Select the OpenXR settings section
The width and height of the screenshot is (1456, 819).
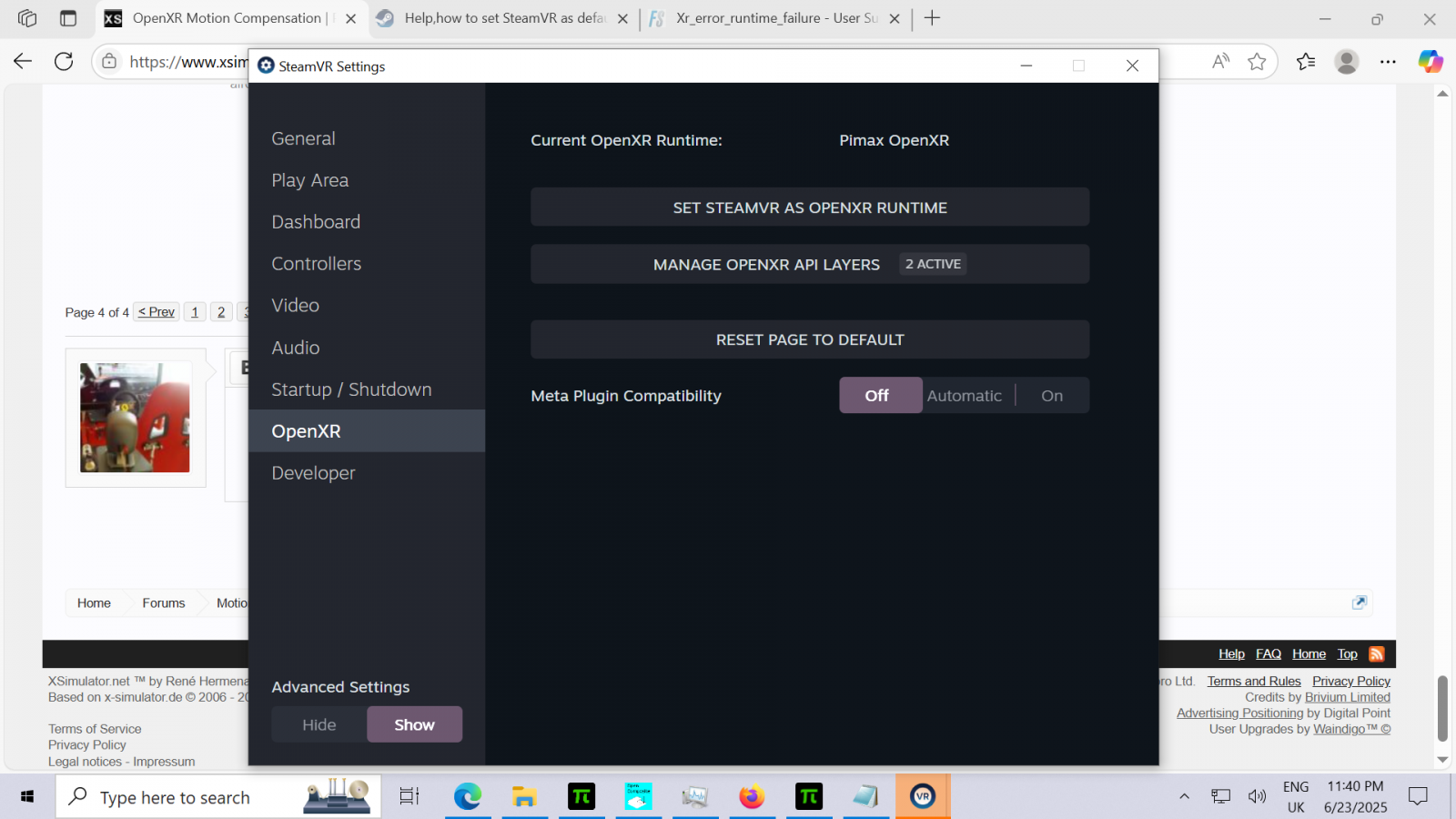pos(367,431)
